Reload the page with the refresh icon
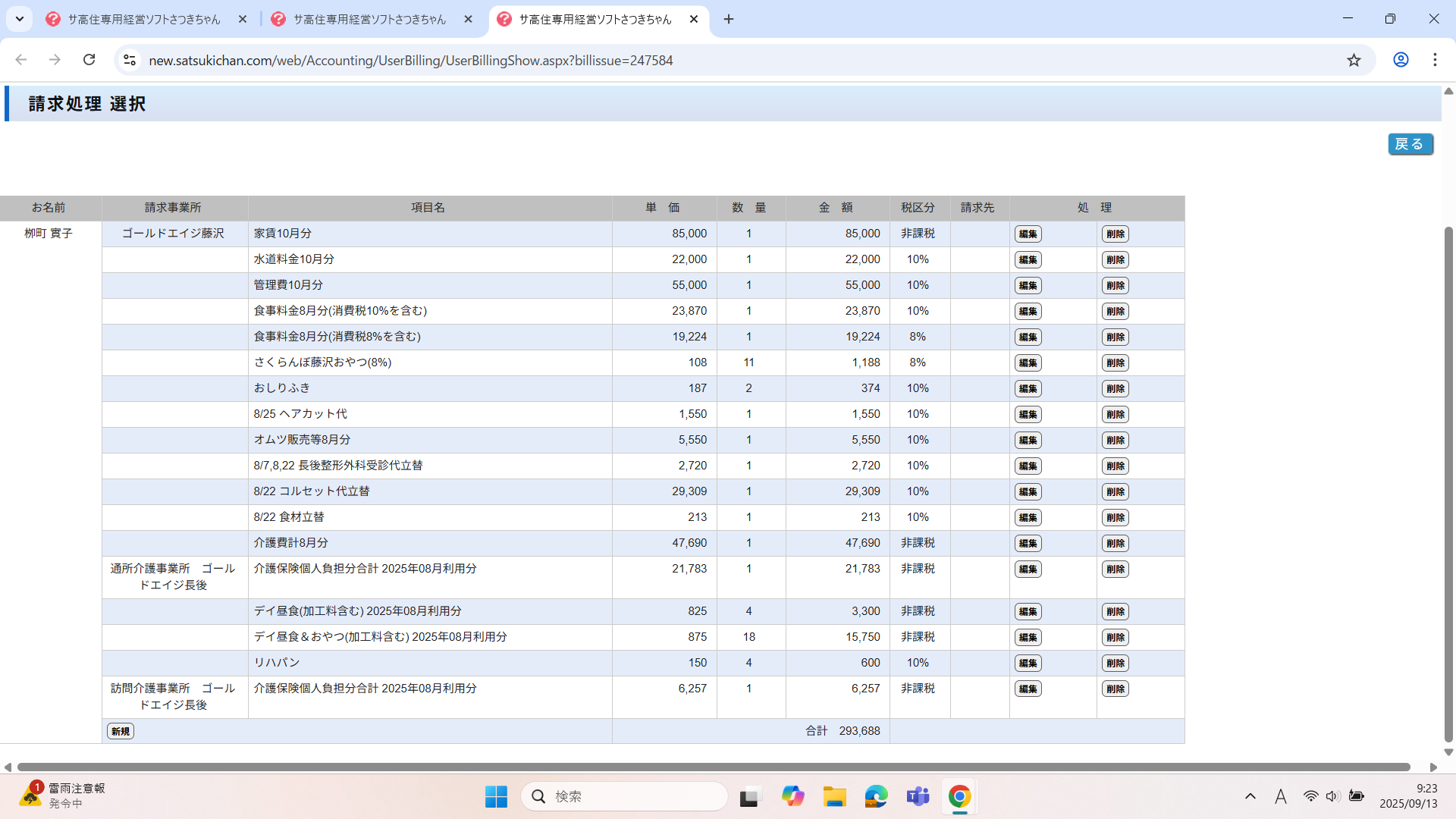Screen dimensions: 1456x819 (89, 60)
